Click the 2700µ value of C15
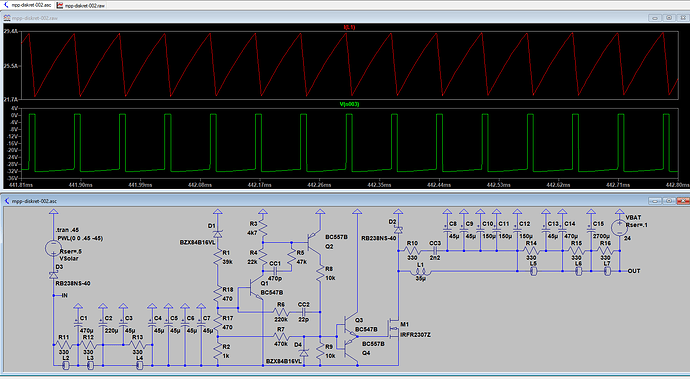 [x=602, y=236]
